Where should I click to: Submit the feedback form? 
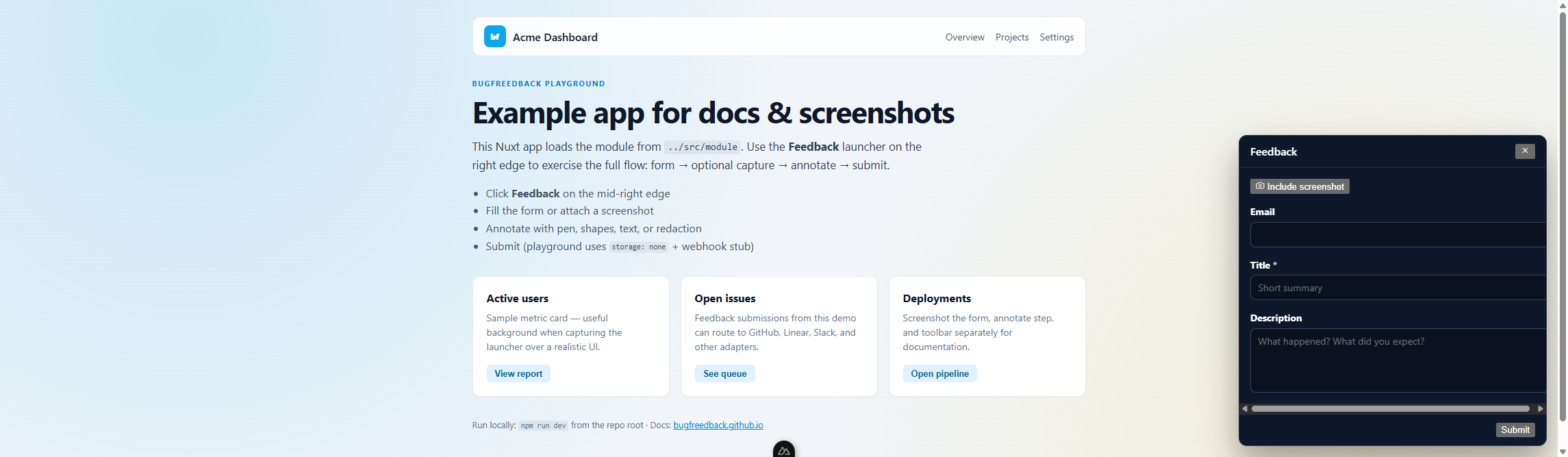point(1515,430)
